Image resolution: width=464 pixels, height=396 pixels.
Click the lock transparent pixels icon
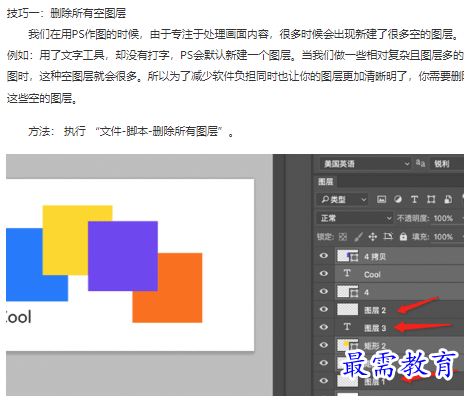tap(343, 237)
